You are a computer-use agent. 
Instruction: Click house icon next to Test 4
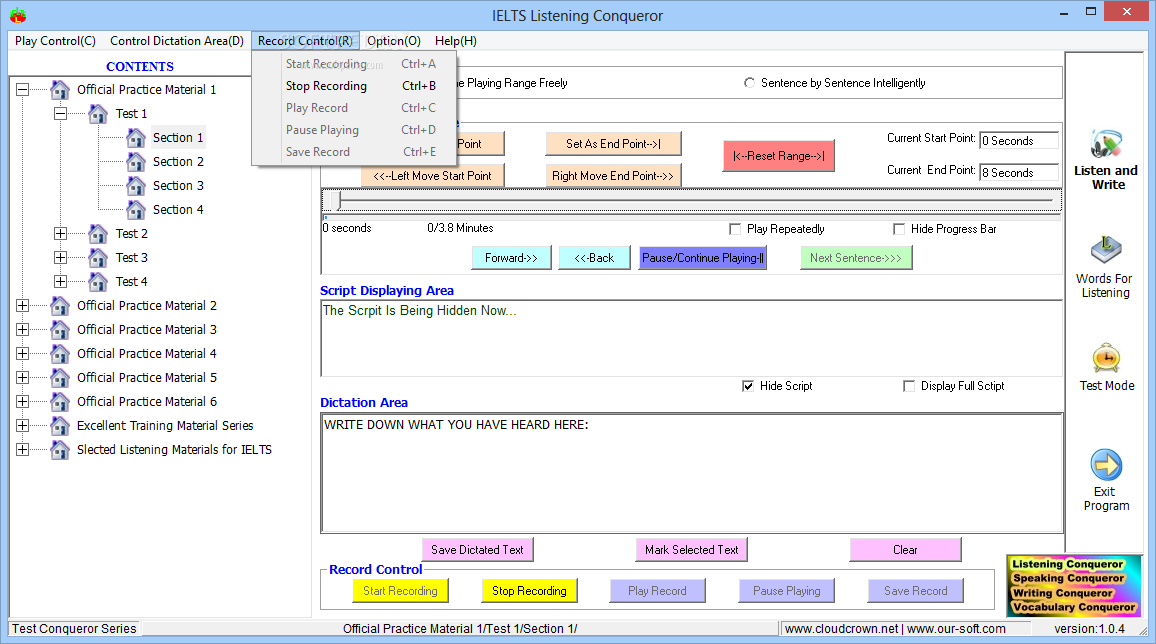click(98, 281)
